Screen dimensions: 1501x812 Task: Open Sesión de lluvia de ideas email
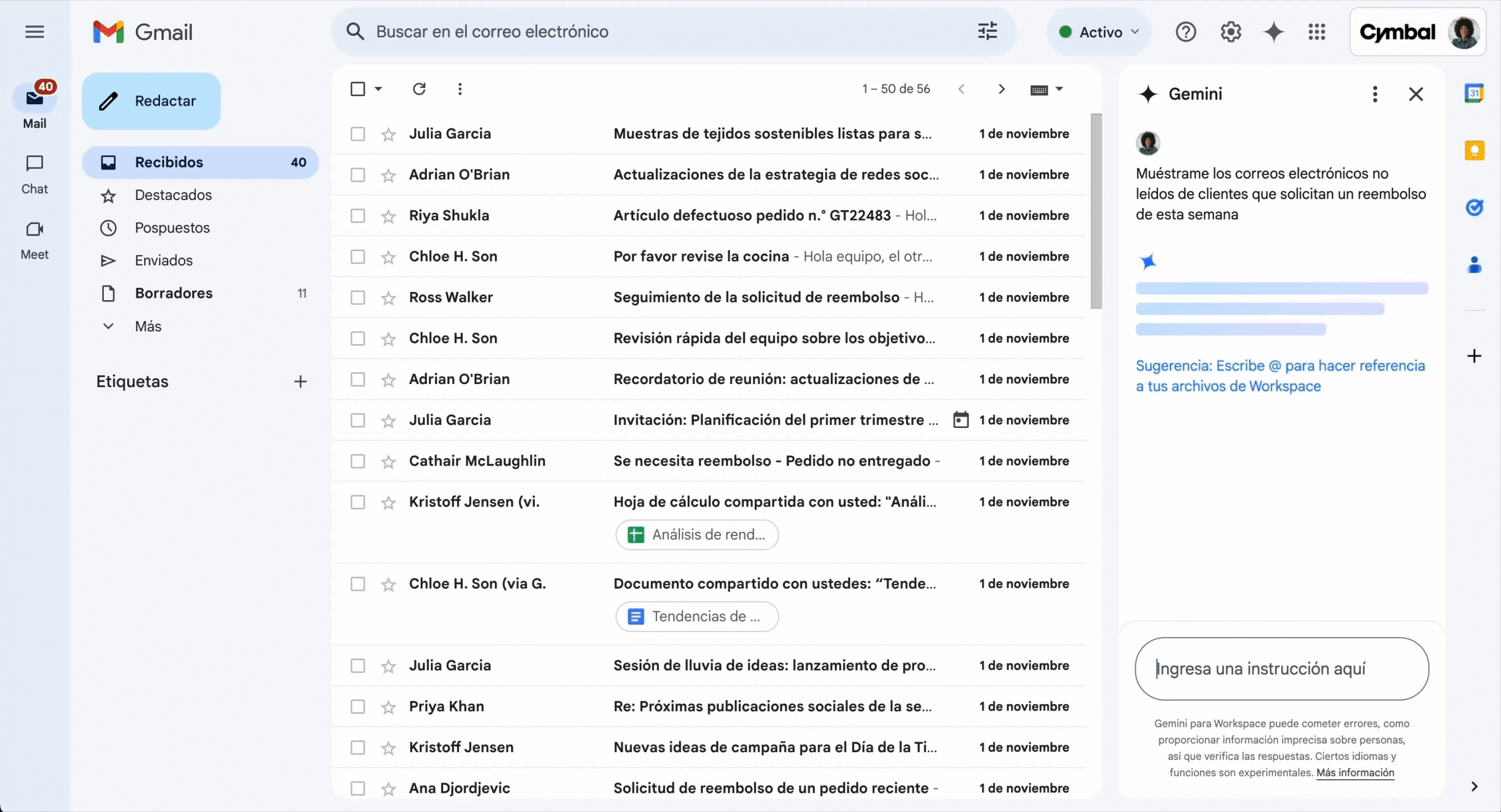coord(709,666)
